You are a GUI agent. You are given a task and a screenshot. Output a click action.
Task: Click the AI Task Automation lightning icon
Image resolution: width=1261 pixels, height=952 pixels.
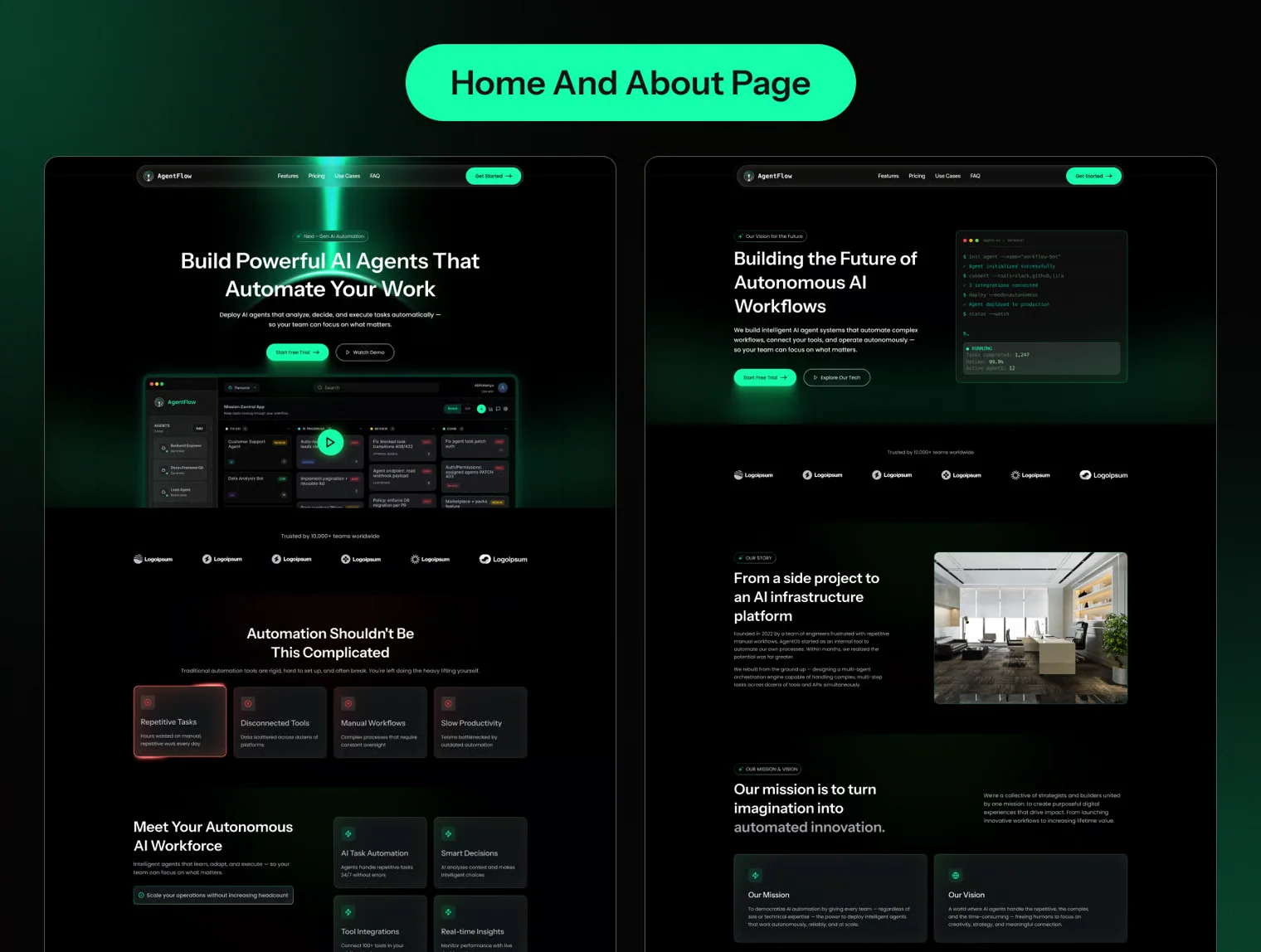[348, 833]
